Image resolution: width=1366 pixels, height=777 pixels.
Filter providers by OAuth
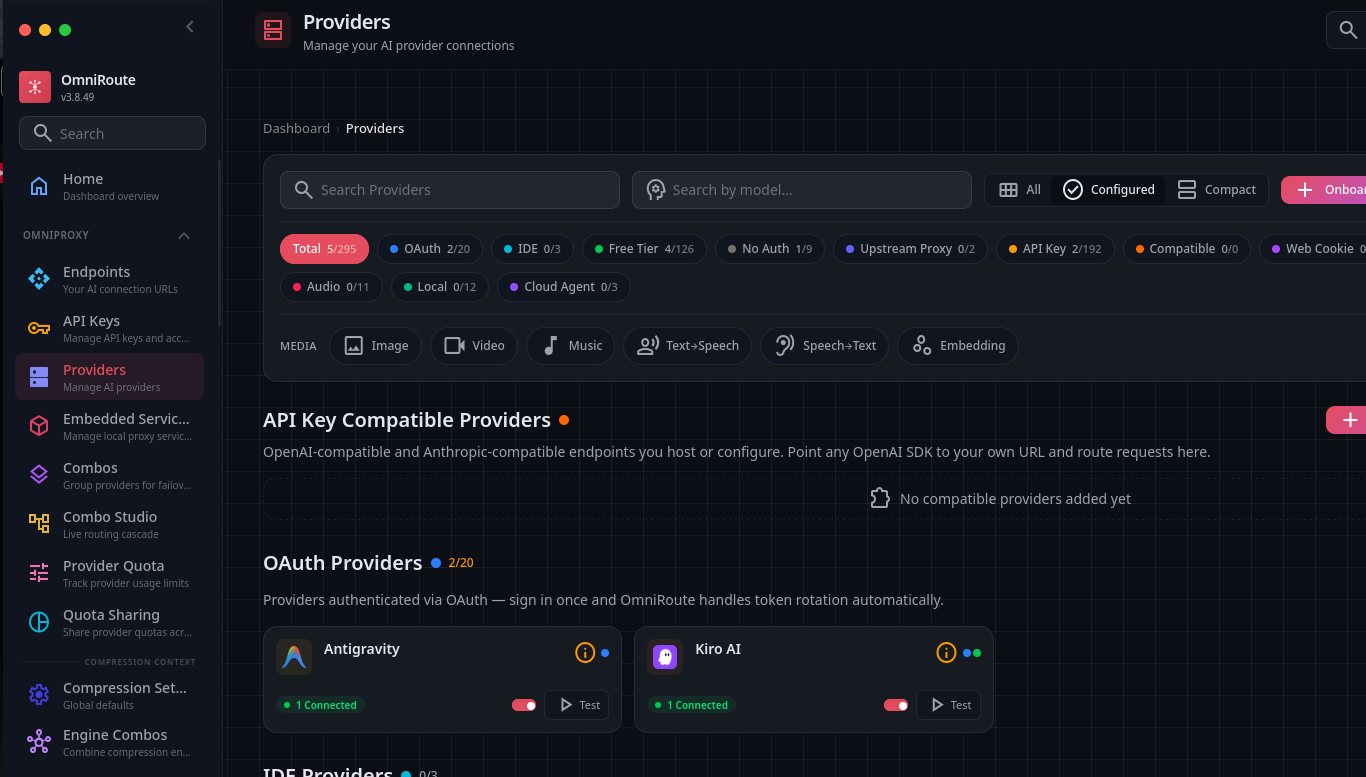430,249
